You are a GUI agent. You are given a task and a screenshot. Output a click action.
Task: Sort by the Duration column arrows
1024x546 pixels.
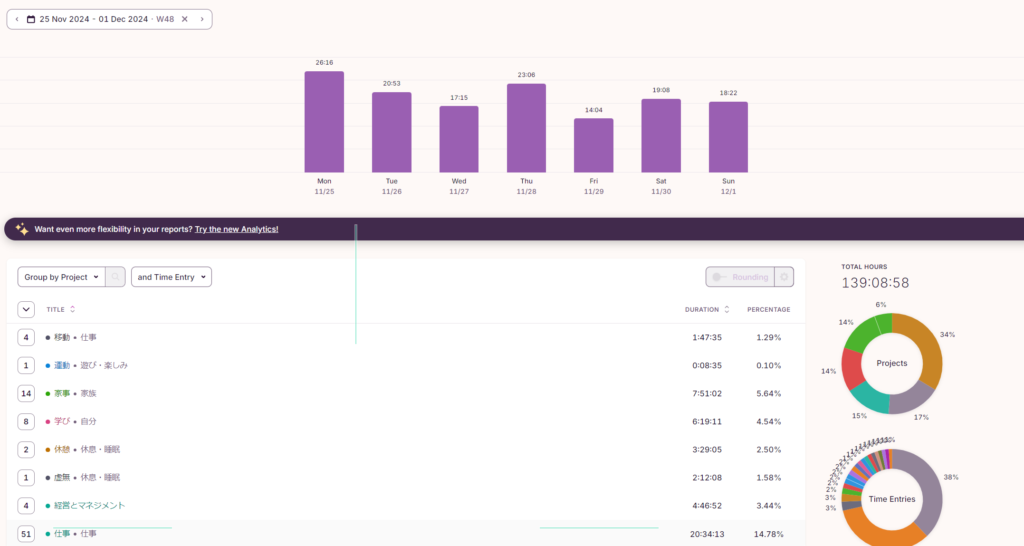coord(727,309)
